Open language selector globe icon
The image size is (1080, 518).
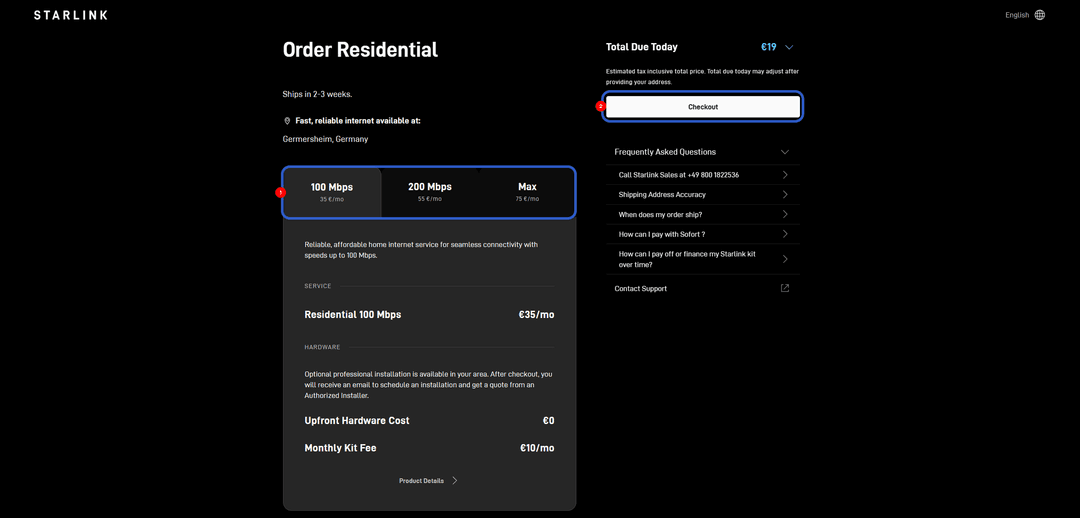click(x=1039, y=15)
